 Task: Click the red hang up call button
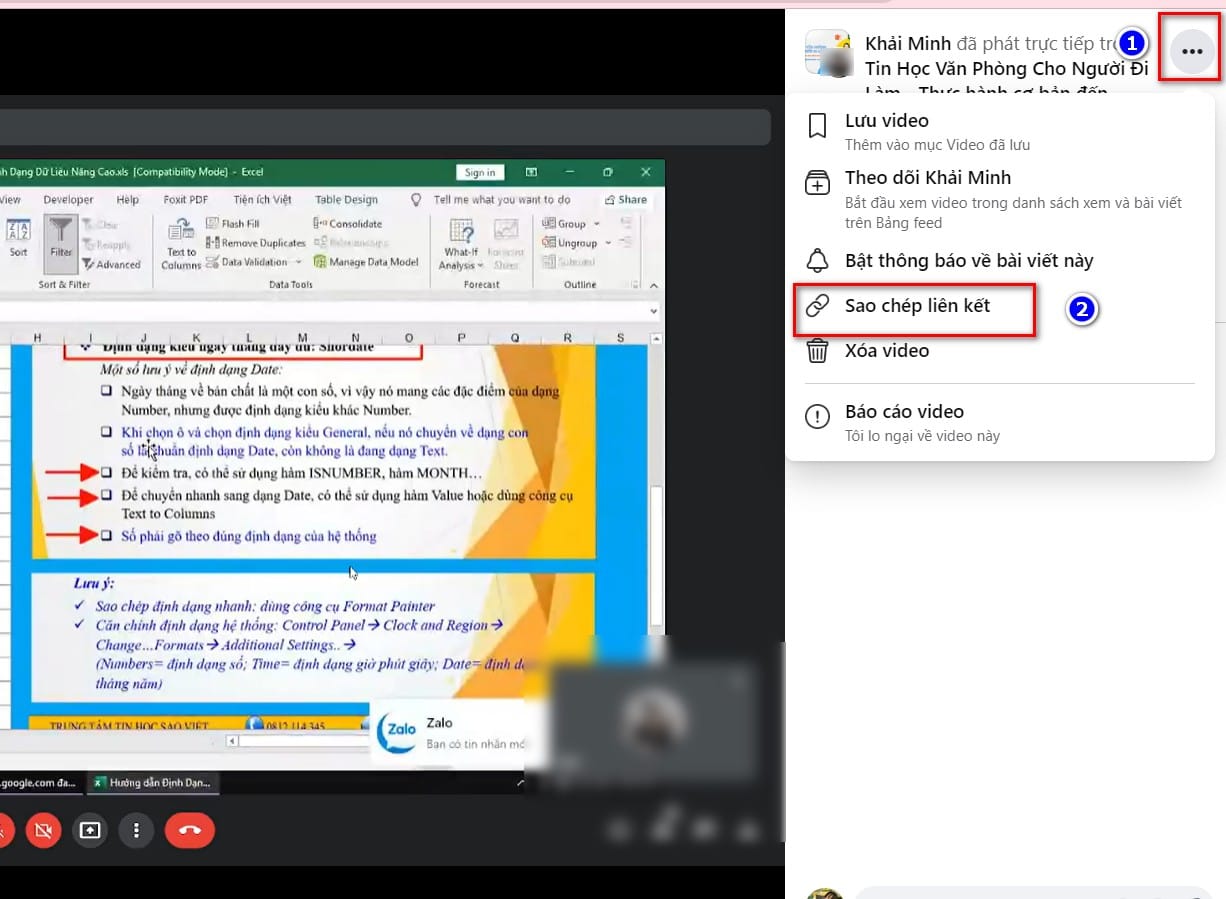pos(189,830)
